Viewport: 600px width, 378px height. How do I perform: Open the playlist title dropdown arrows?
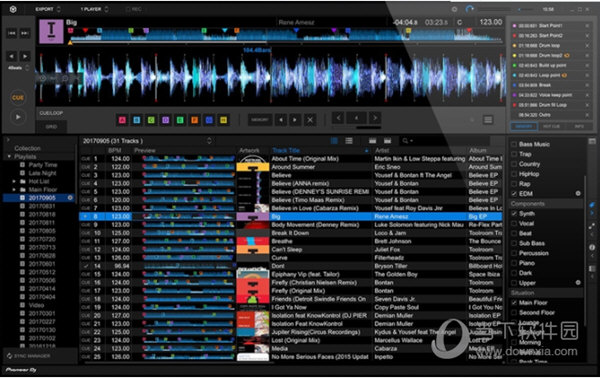click(209, 141)
